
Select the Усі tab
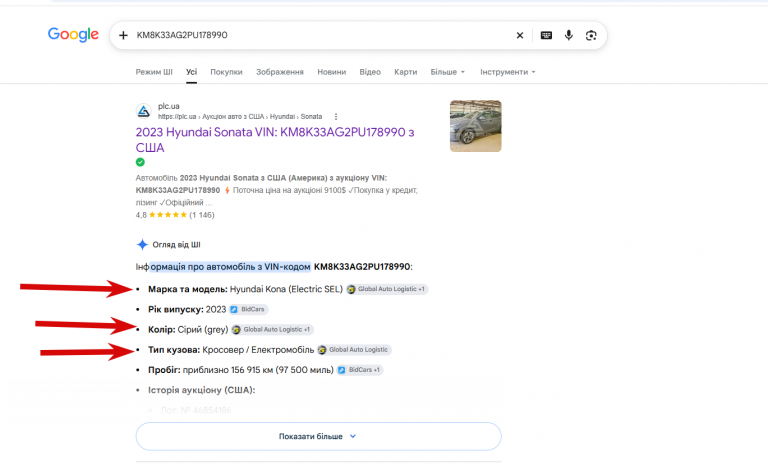point(192,72)
